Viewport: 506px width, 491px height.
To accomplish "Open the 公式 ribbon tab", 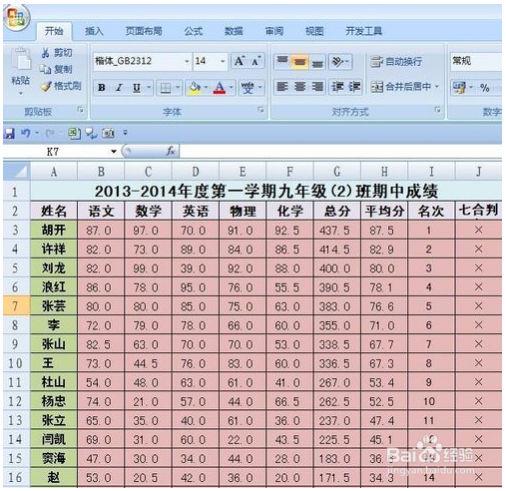I will tap(193, 31).
